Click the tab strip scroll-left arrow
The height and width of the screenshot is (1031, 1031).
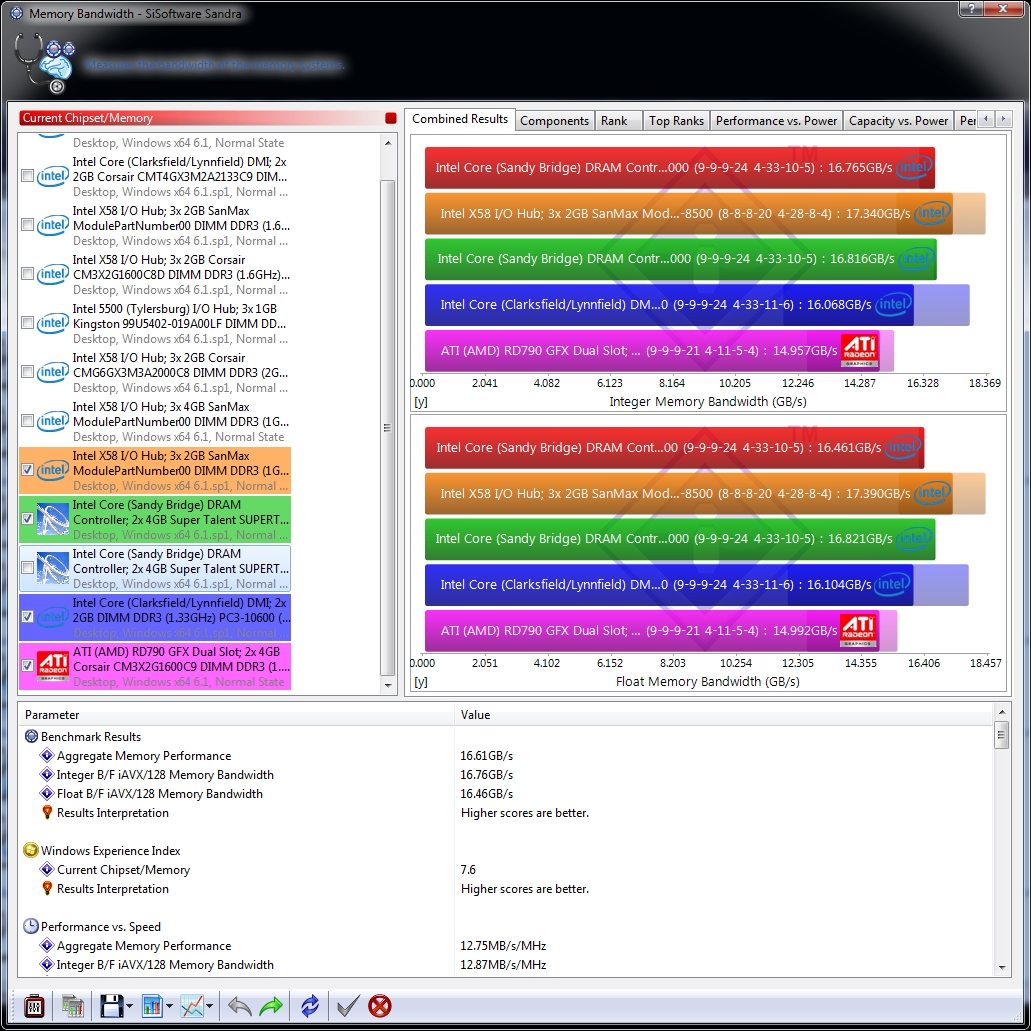coord(986,119)
